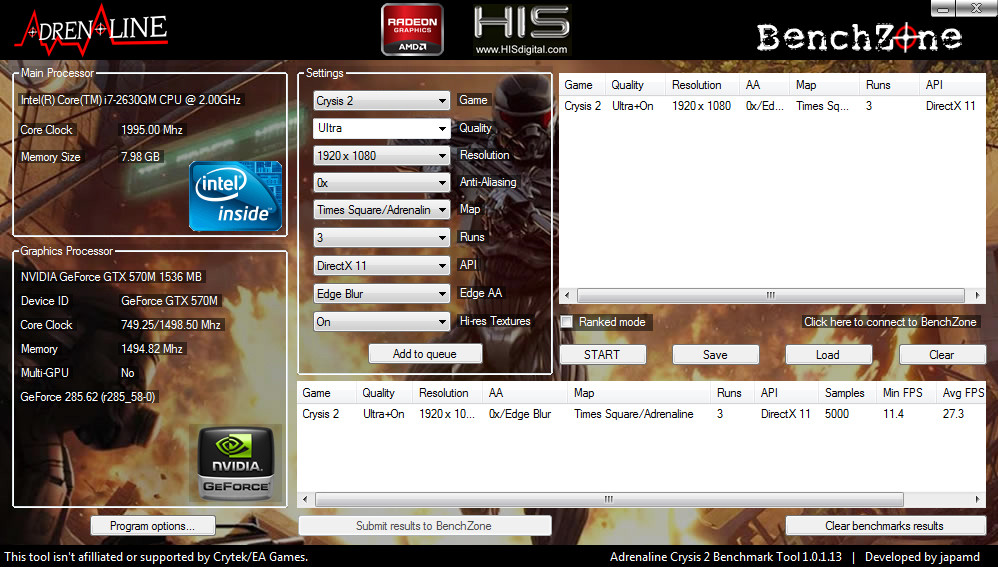
Task: Open the Hi-res Textures dropdown set to On
Action: (x=381, y=321)
